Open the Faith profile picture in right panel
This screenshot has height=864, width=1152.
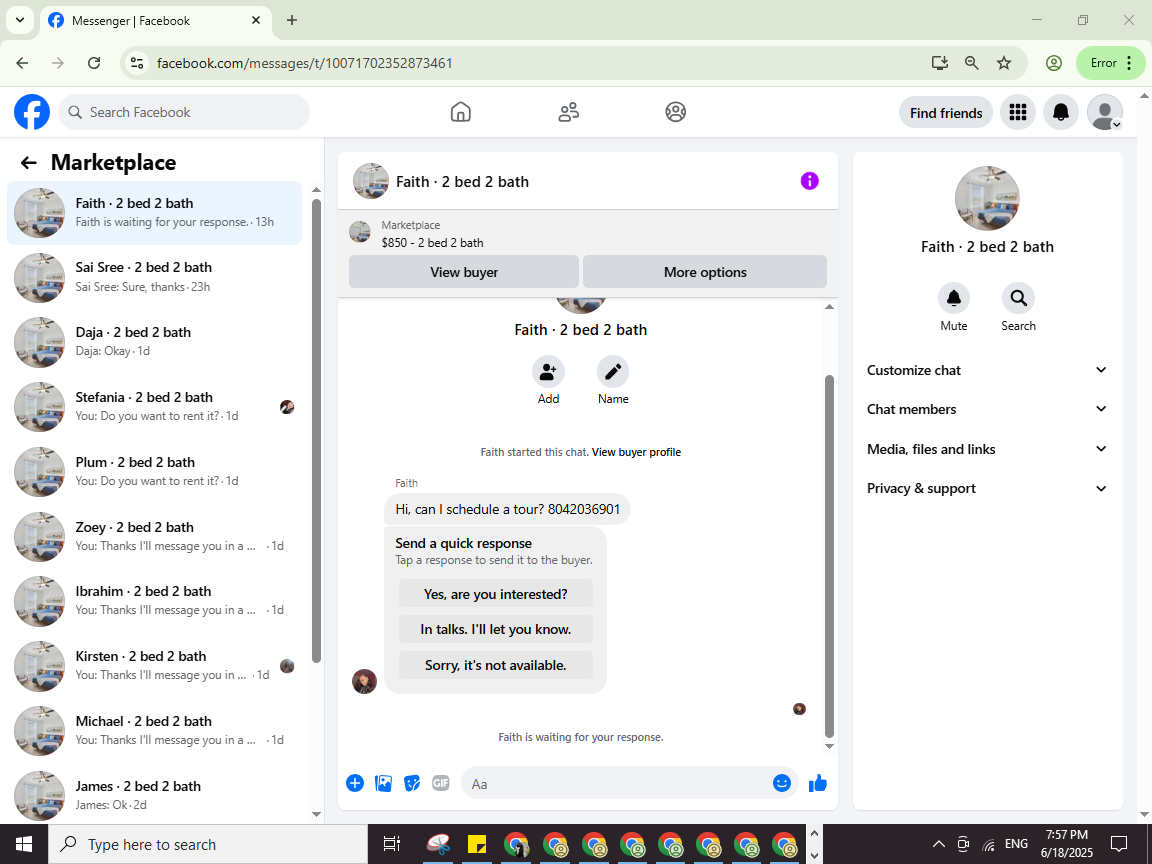pos(987,198)
